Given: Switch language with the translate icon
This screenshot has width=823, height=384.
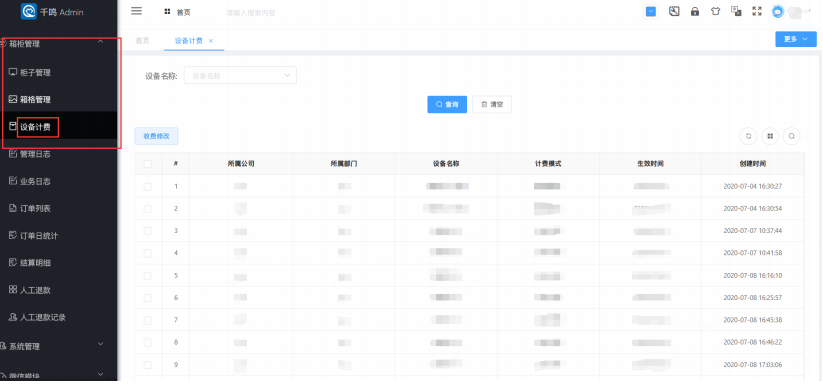Looking at the screenshot, I should [736, 11].
